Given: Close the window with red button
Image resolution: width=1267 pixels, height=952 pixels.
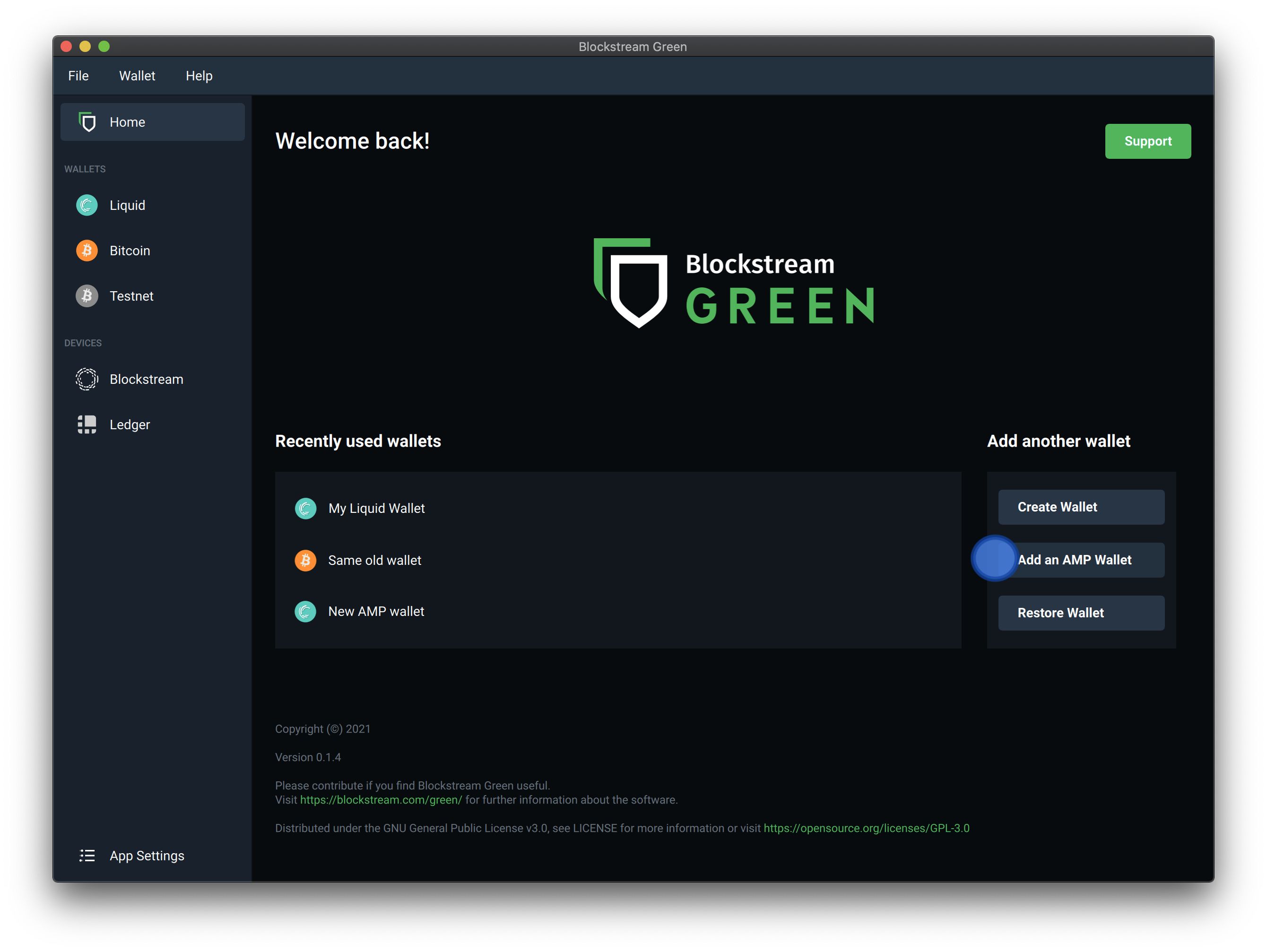Looking at the screenshot, I should point(67,46).
